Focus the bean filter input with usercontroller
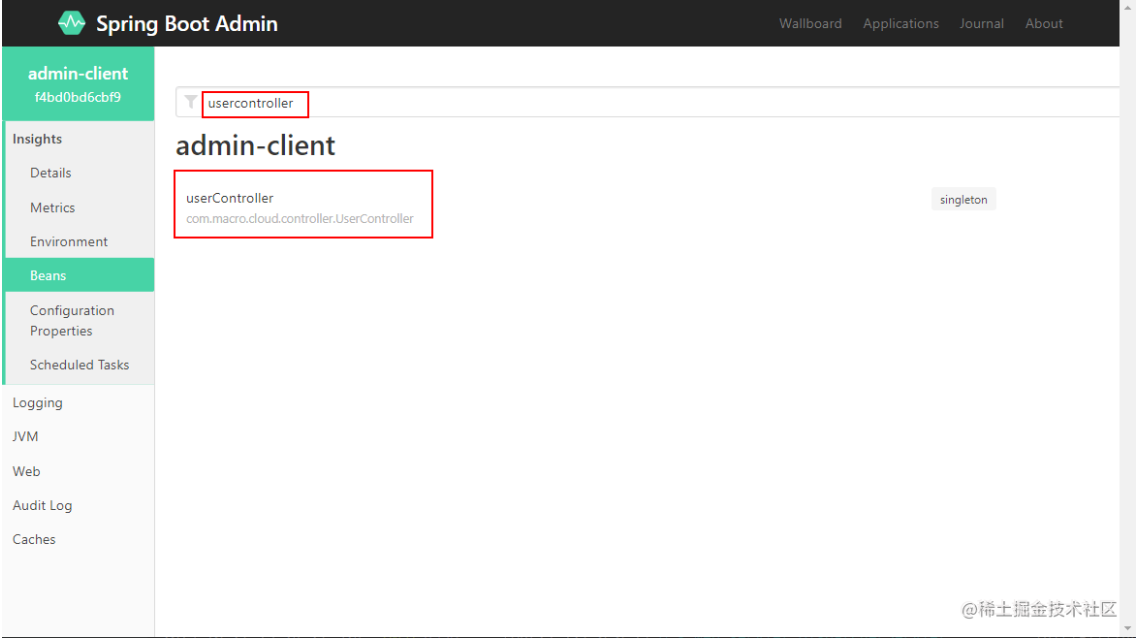This screenshot has height=640, width=1140. pyautogui.click(x=647, y=103)
